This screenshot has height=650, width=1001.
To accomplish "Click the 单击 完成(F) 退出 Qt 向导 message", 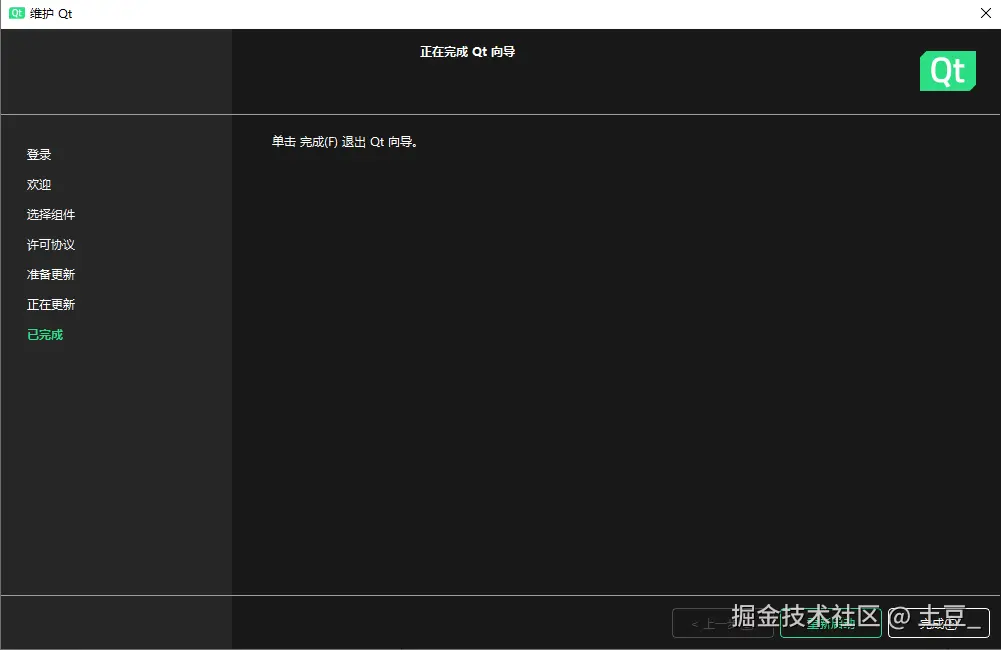I will [345, 142].
